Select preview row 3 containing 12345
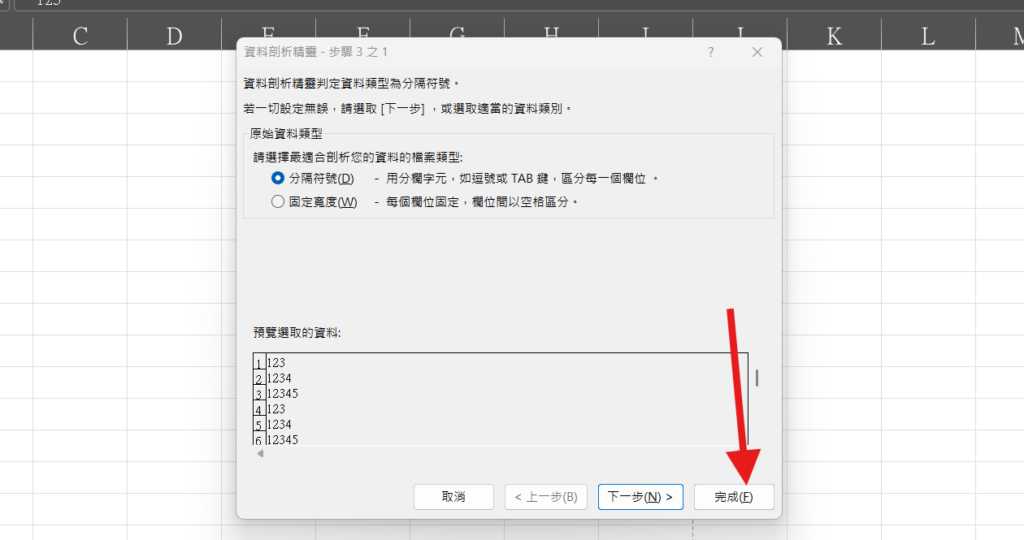This screenshot has width=1024, height=540. (x=283, y=393)
